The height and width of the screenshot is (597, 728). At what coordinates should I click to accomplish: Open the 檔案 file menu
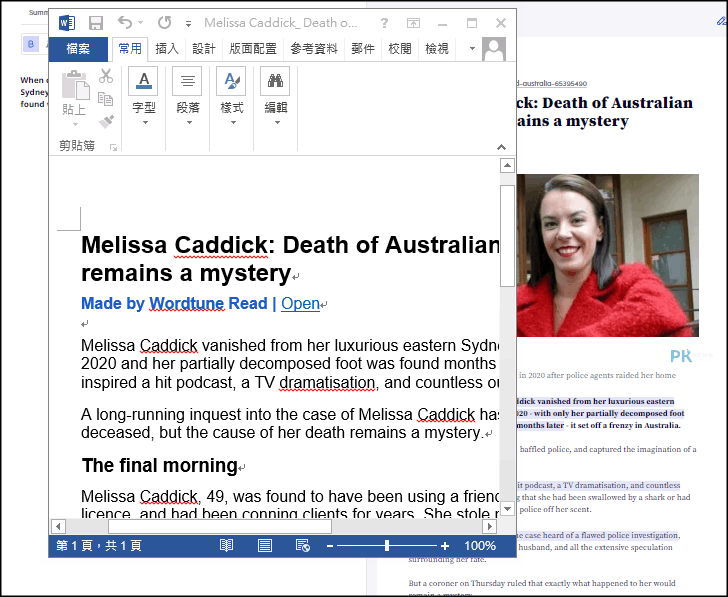78,49
